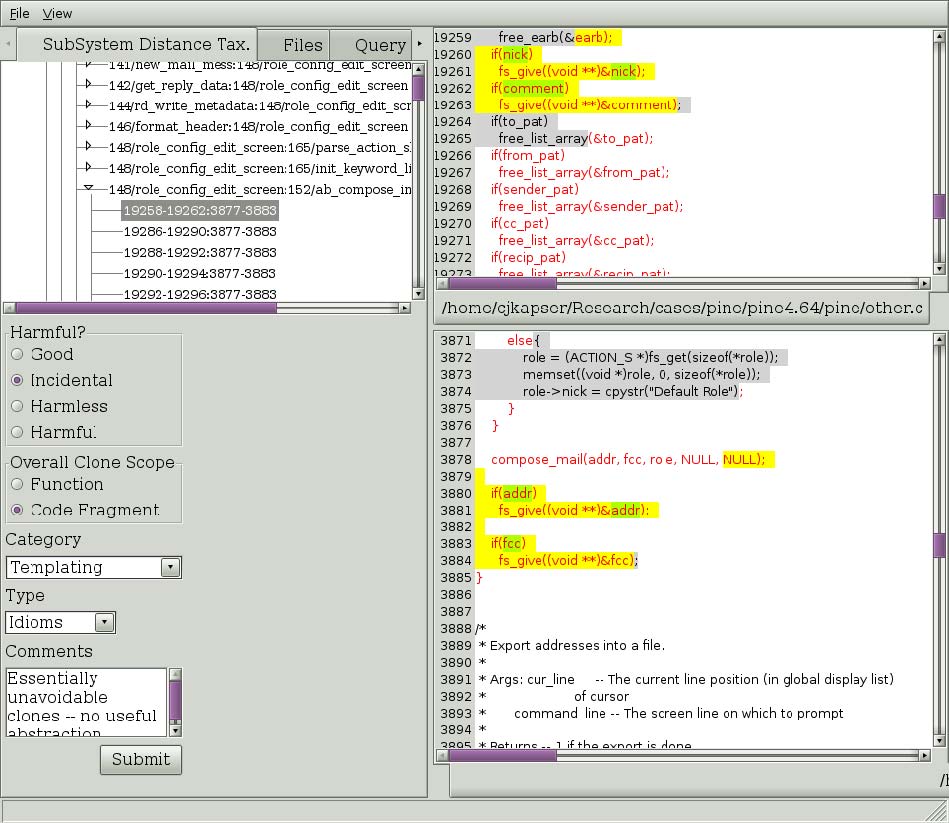Switch to the Files tab
This screenshot has width=949, height=823.
[295, 45]
